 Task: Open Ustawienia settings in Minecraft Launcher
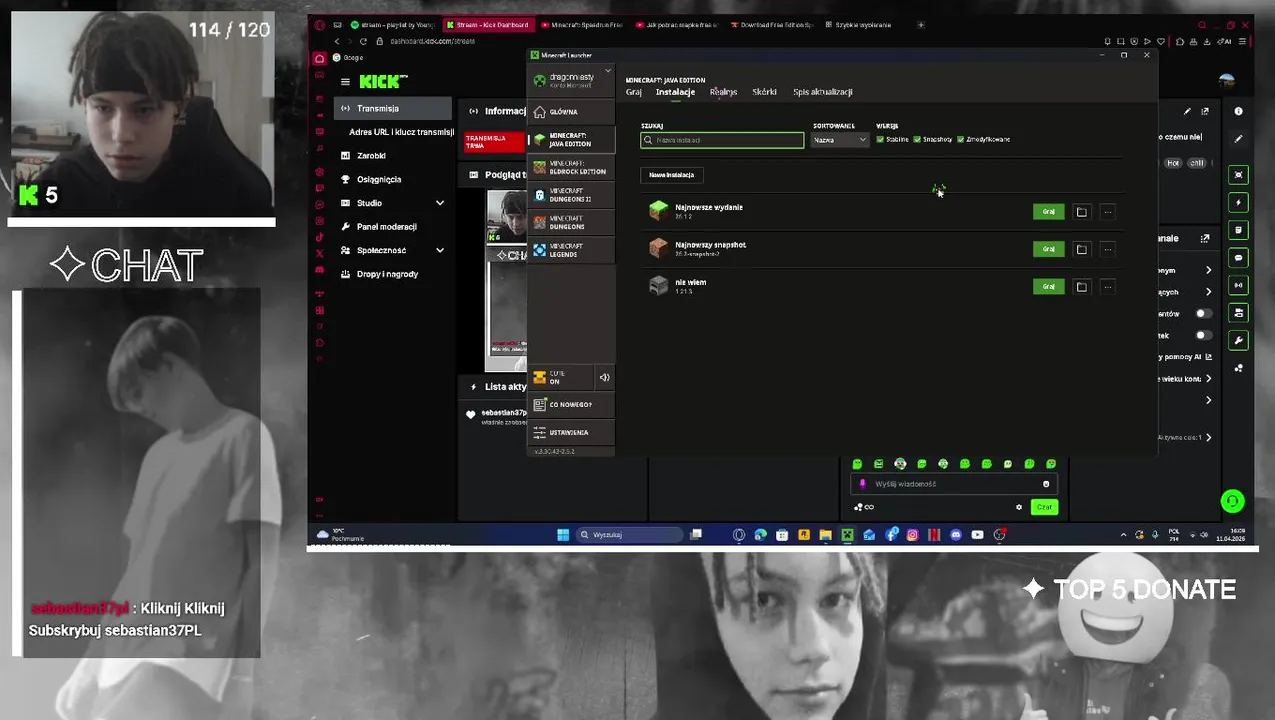click(x=571, y=432)
